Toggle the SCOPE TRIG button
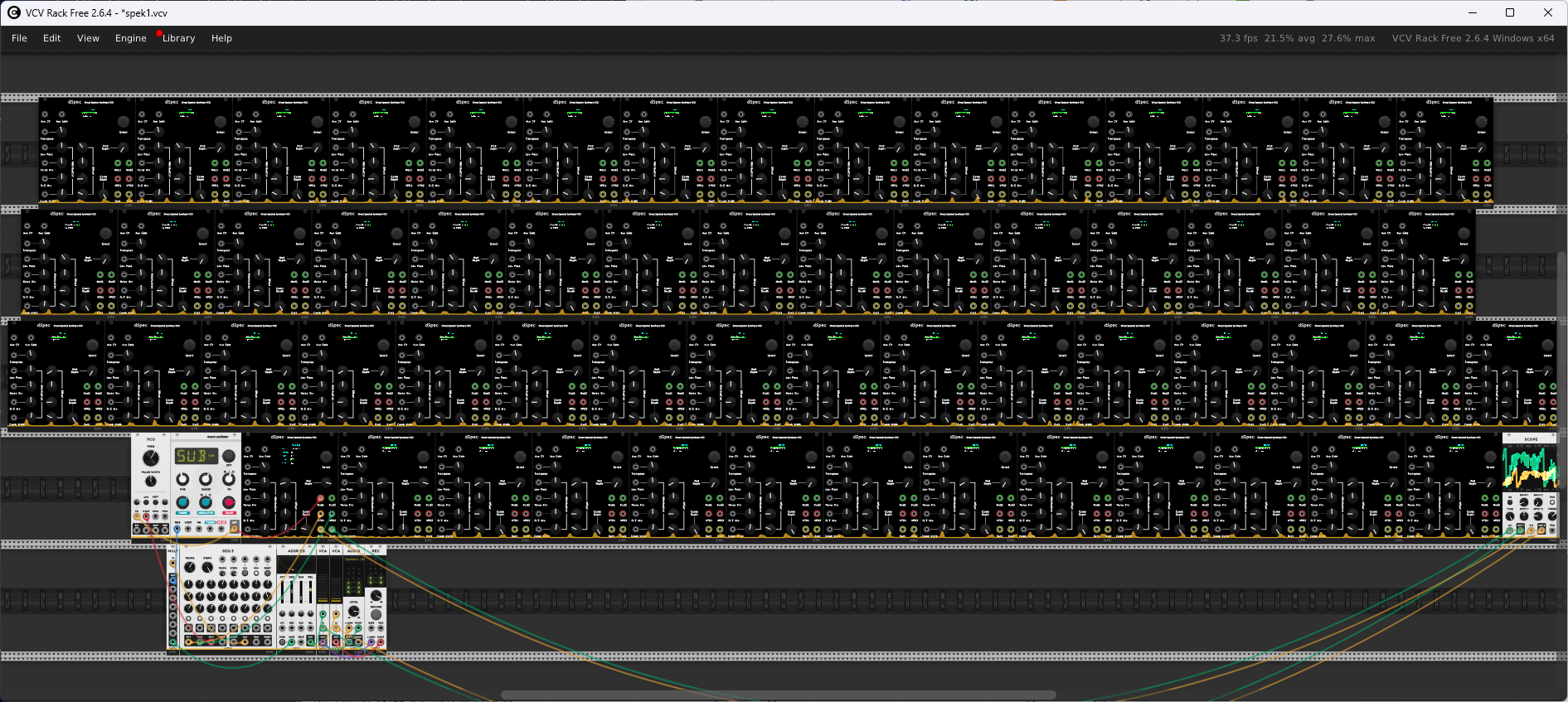Screen dimensions: 1568x702 1552,502
